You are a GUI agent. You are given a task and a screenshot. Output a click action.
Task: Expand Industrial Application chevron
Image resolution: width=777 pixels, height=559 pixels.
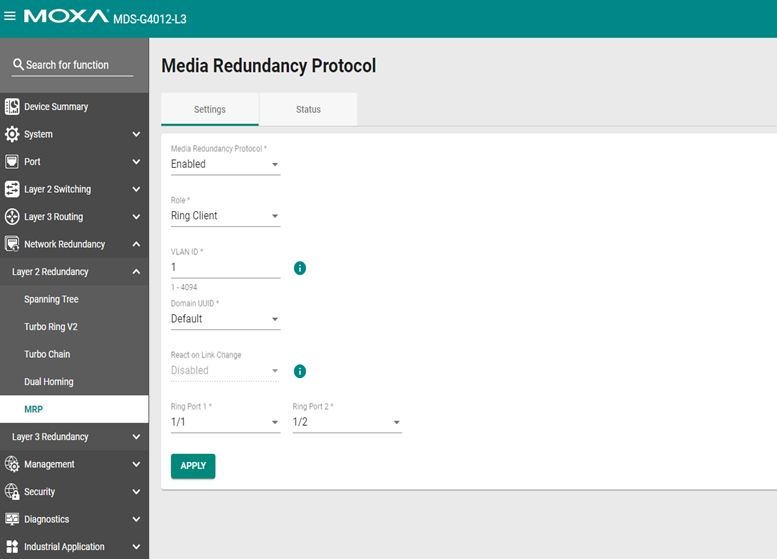tap(136, 547)
